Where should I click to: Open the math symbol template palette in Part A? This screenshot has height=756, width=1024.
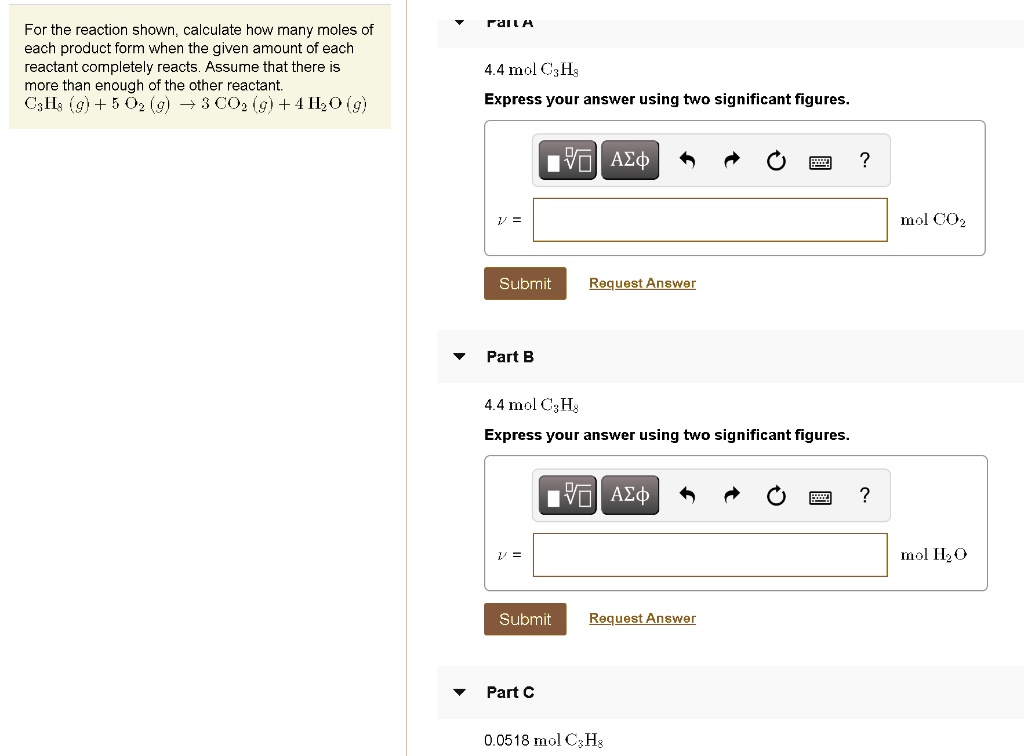click(x=567, y=159)
